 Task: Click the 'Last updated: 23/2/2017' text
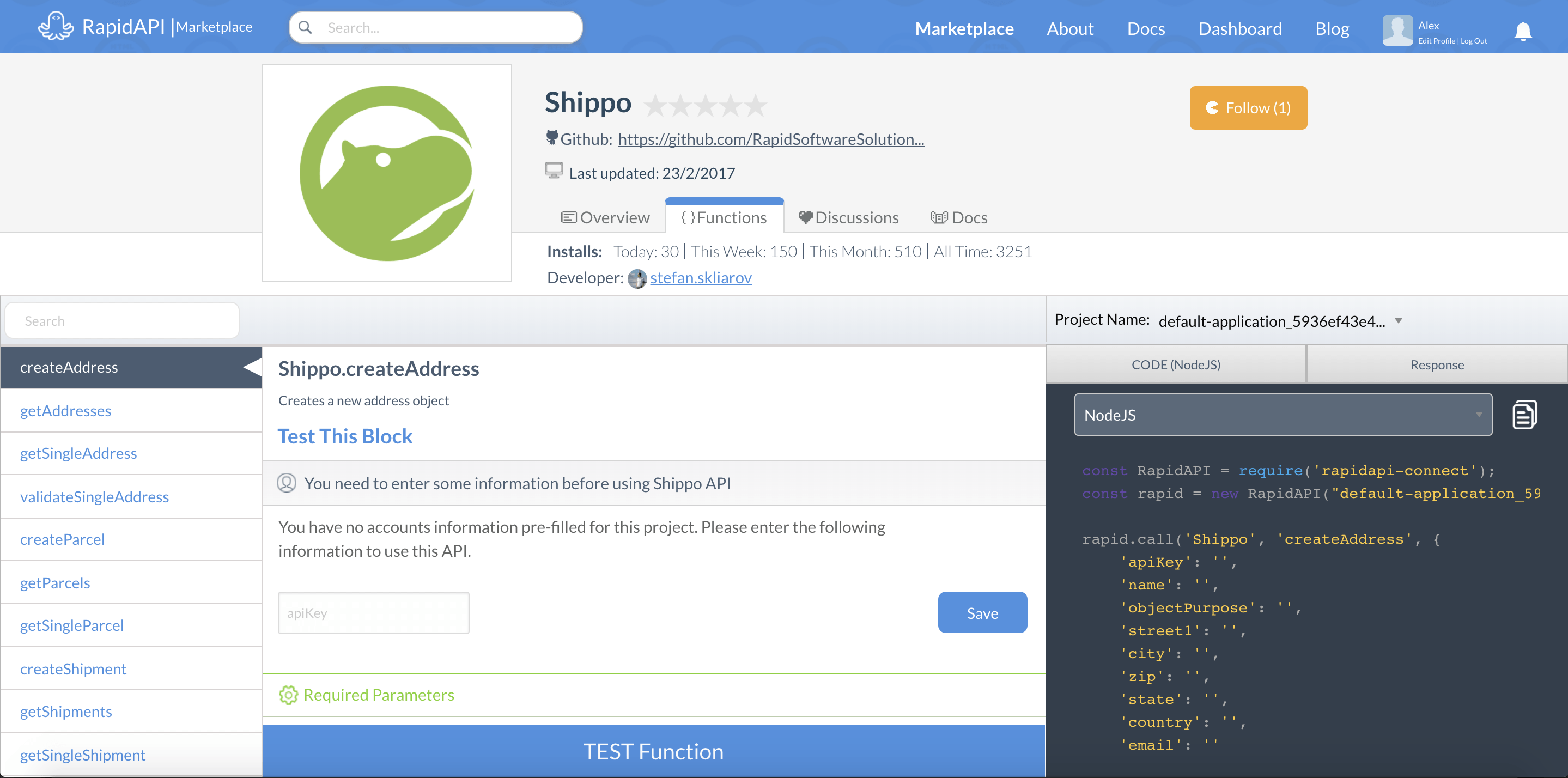pyautogui.click(x=652, y=173)
